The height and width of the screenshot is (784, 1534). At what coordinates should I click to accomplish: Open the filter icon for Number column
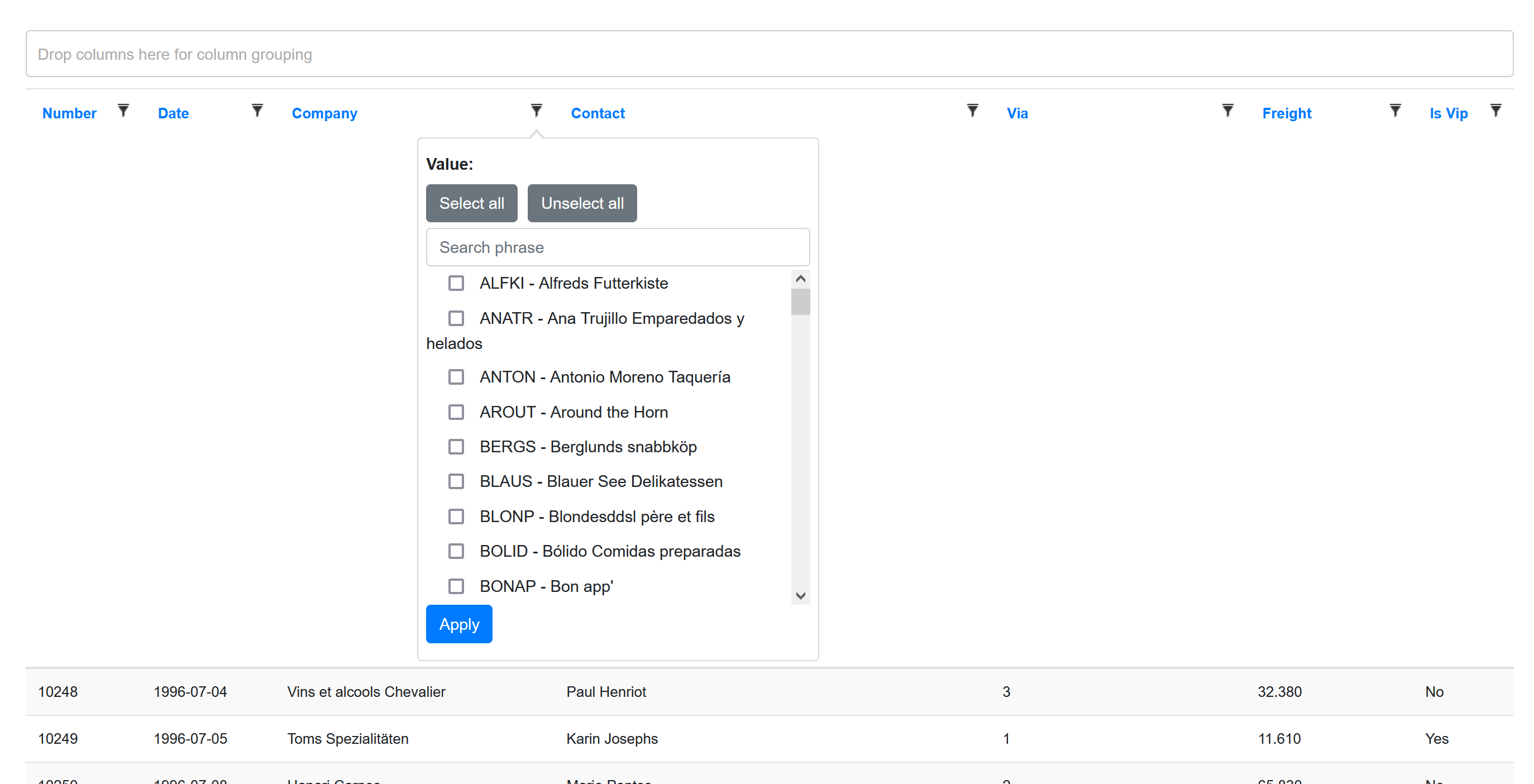[x=123, y=111]
